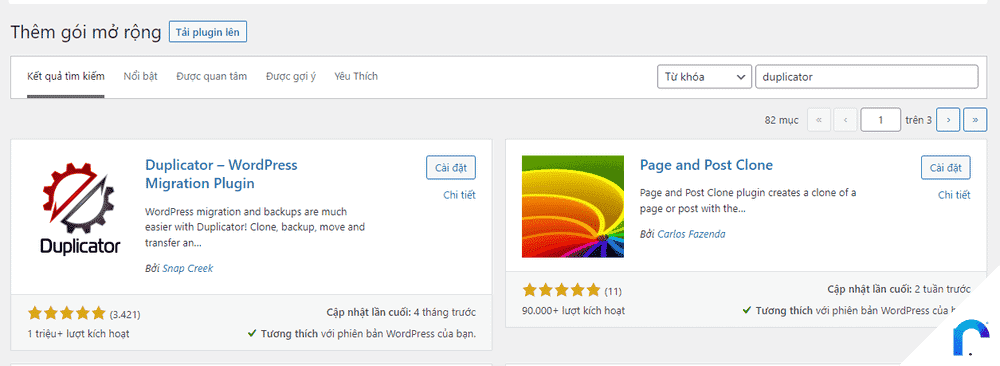Image resolution: width=1000 pixels, height=366 pixels.
Task: Click the Tải plugin lên button
Action: 208,33
